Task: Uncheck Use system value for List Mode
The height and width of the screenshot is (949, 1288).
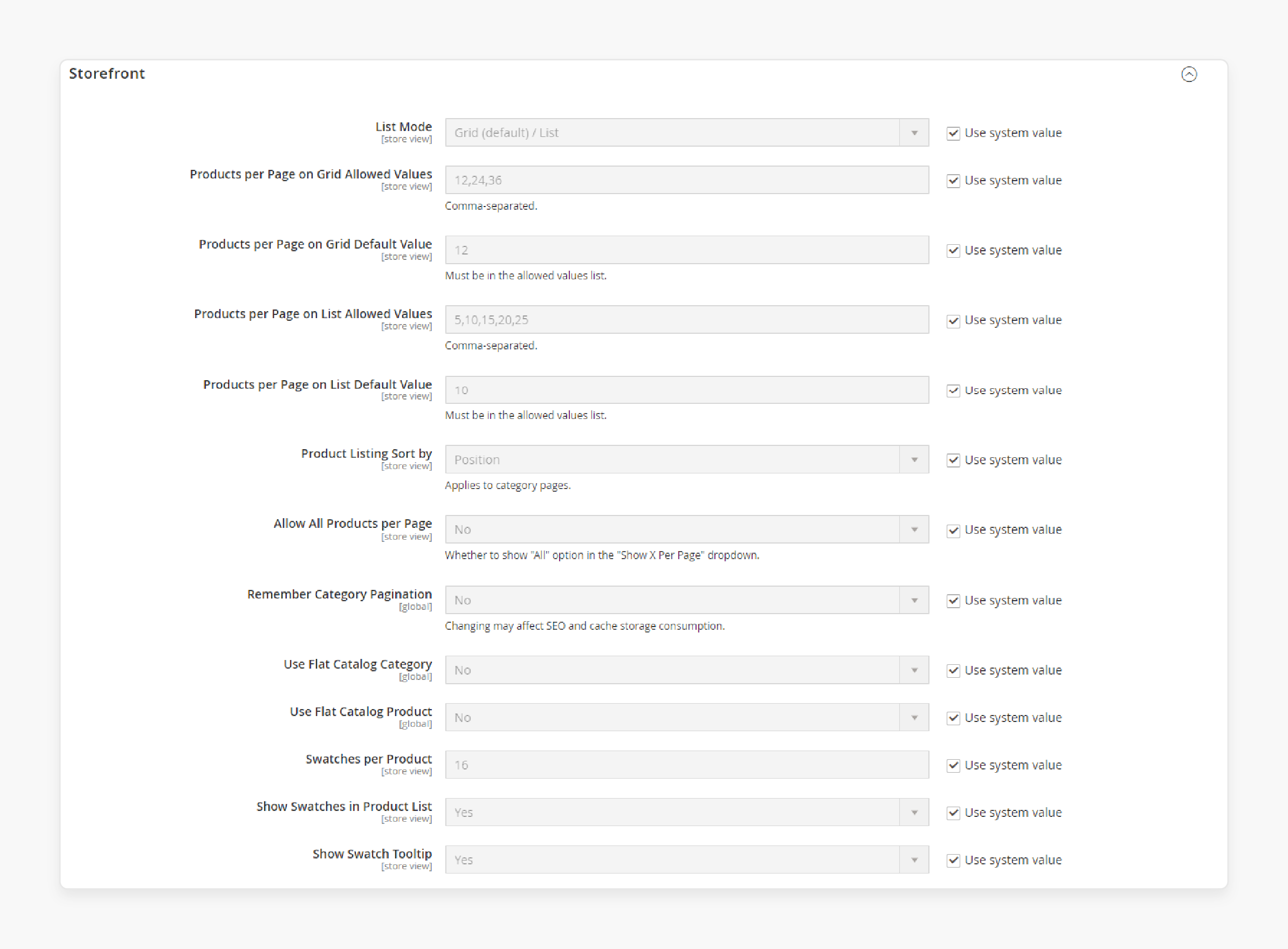Action: point(953,133)
